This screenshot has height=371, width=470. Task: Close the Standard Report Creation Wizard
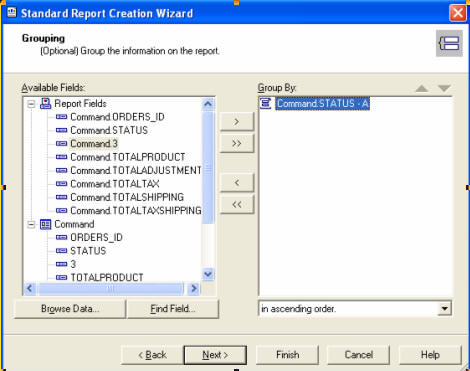[458, 13]
